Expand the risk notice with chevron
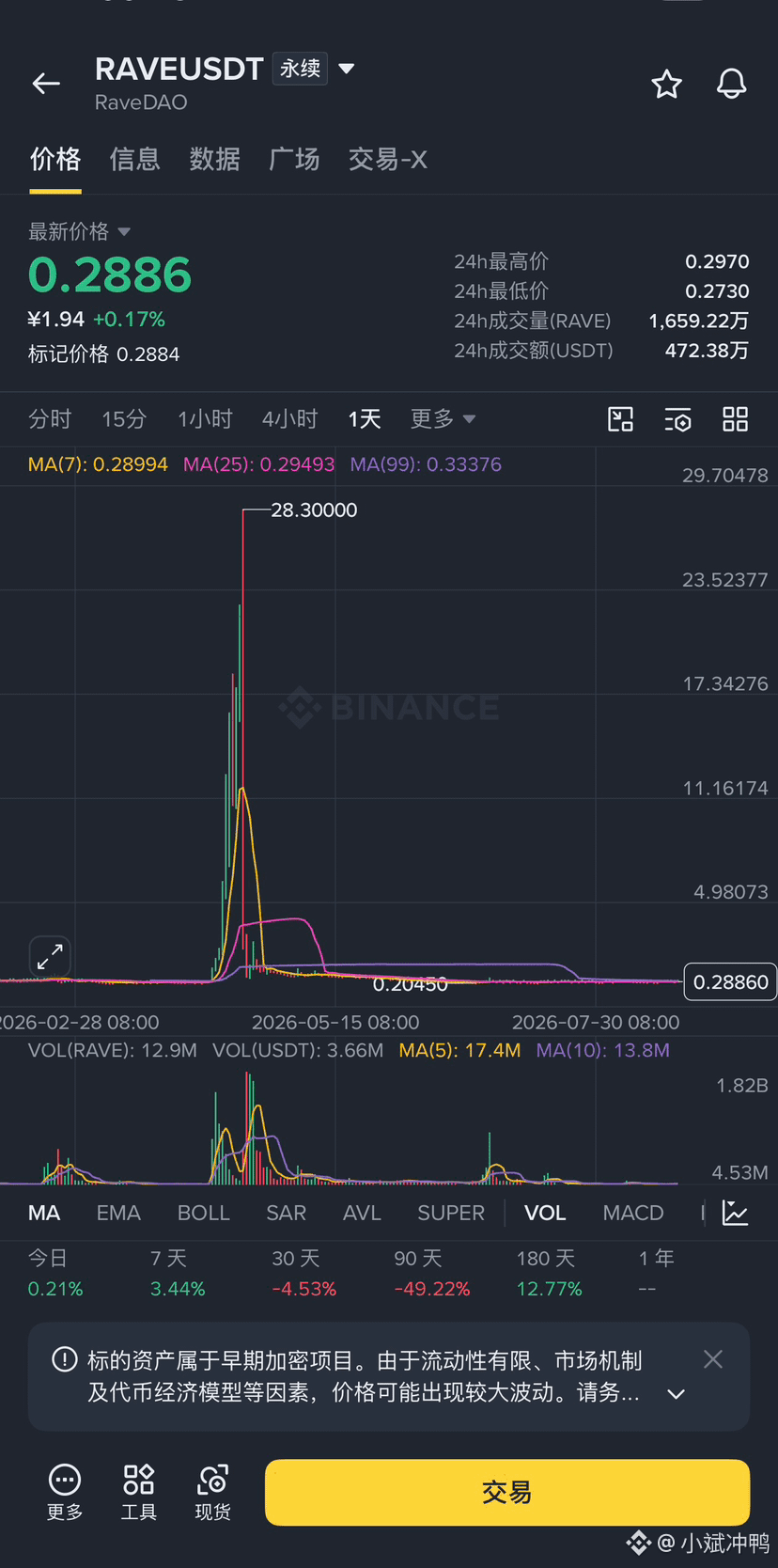Image resolution: width=778 pixels, height=1568 pixels. [x=676, y=1394]
